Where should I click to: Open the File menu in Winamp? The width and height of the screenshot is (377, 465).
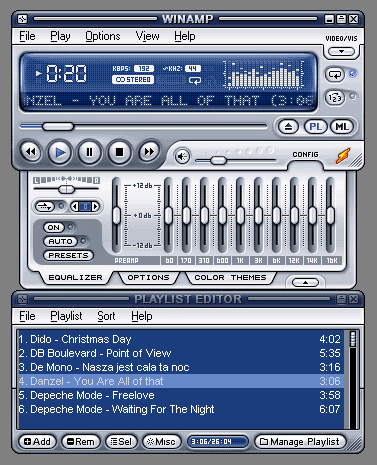[x=27, y=36]
